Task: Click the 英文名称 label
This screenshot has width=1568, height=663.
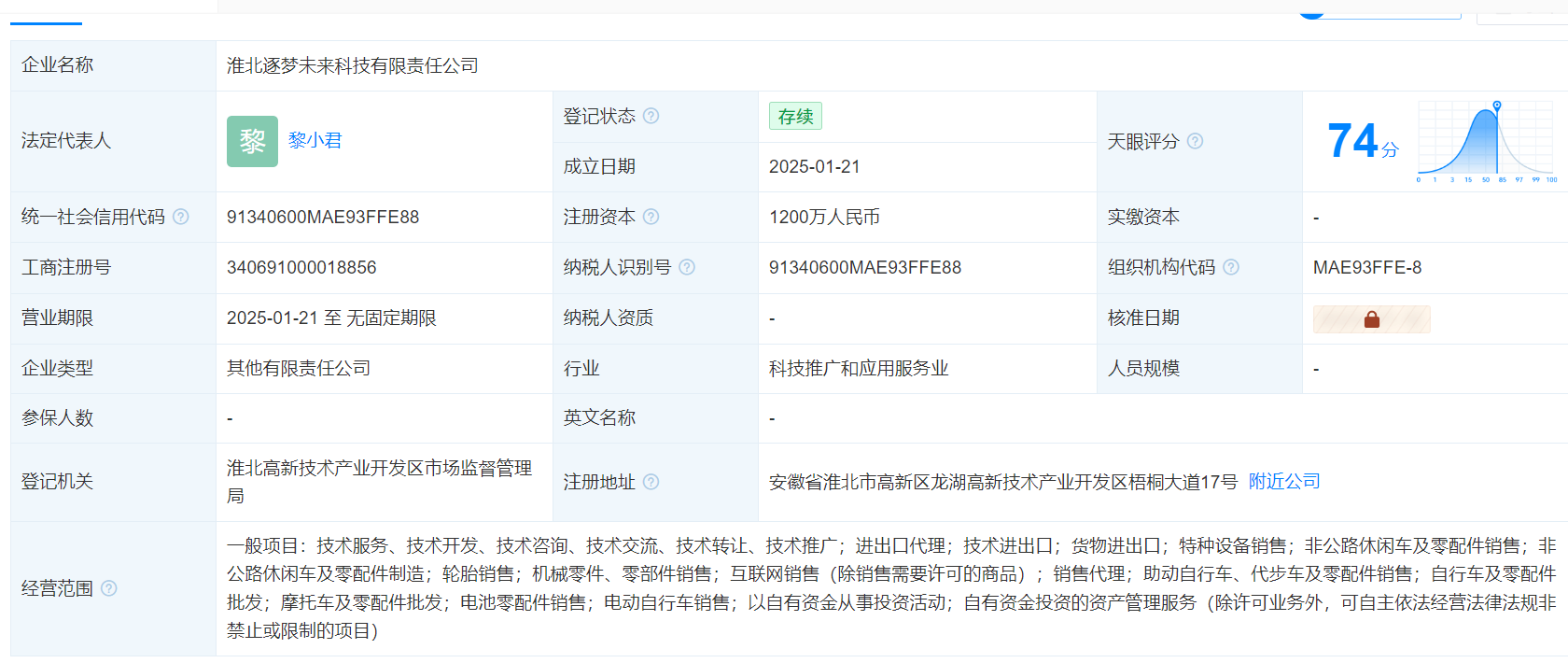Action: 599,417
